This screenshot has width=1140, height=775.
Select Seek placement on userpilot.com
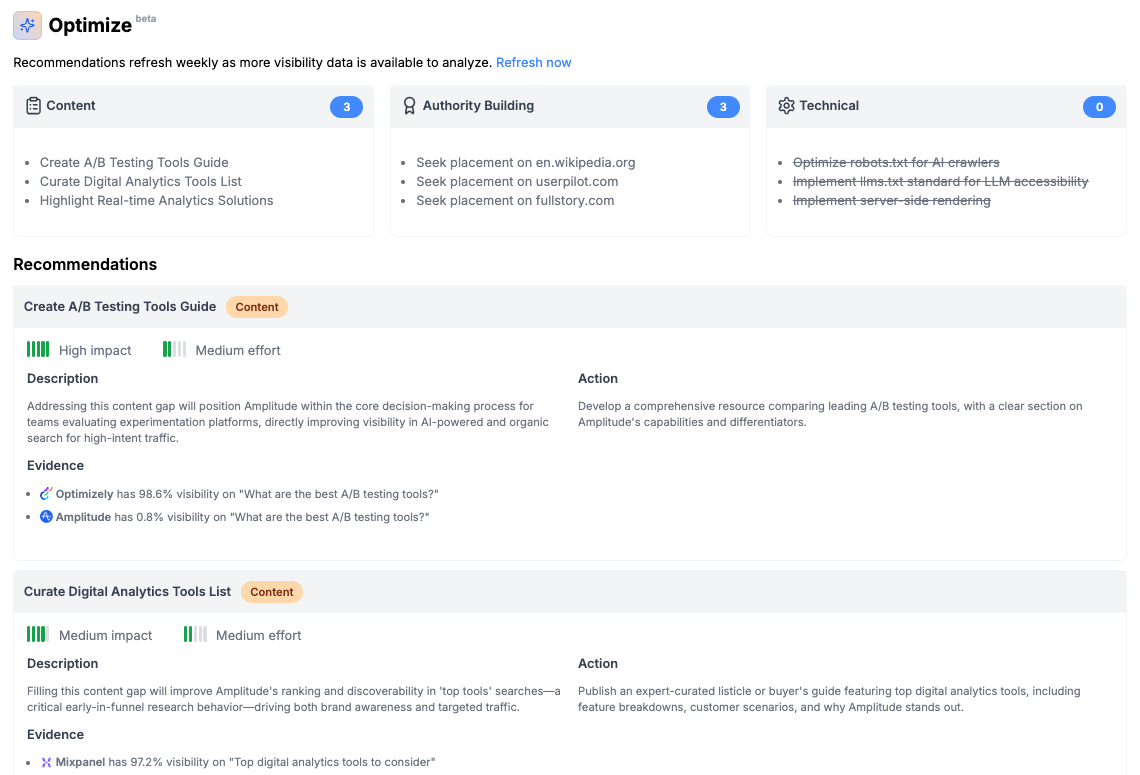click(x=517, y=182)
